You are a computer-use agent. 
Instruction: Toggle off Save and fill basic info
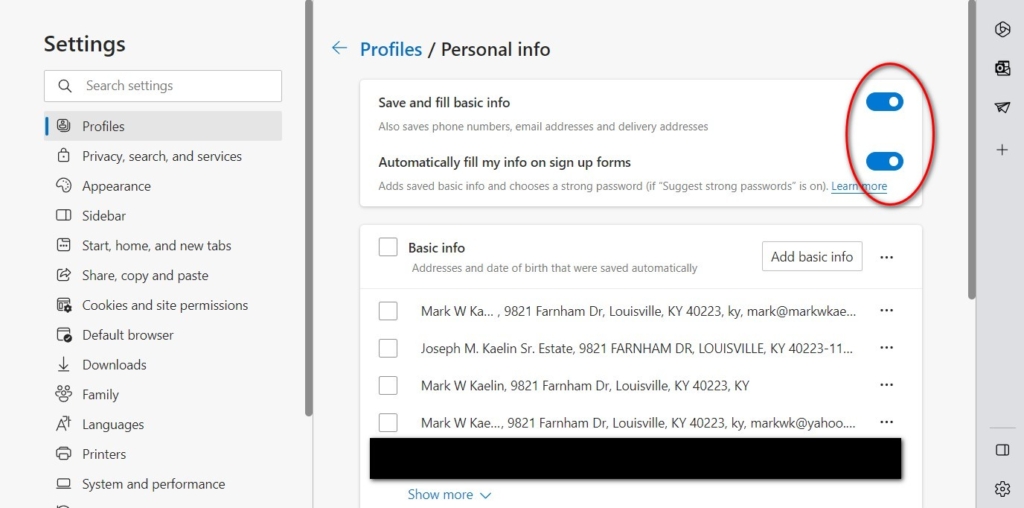[884, 102]
